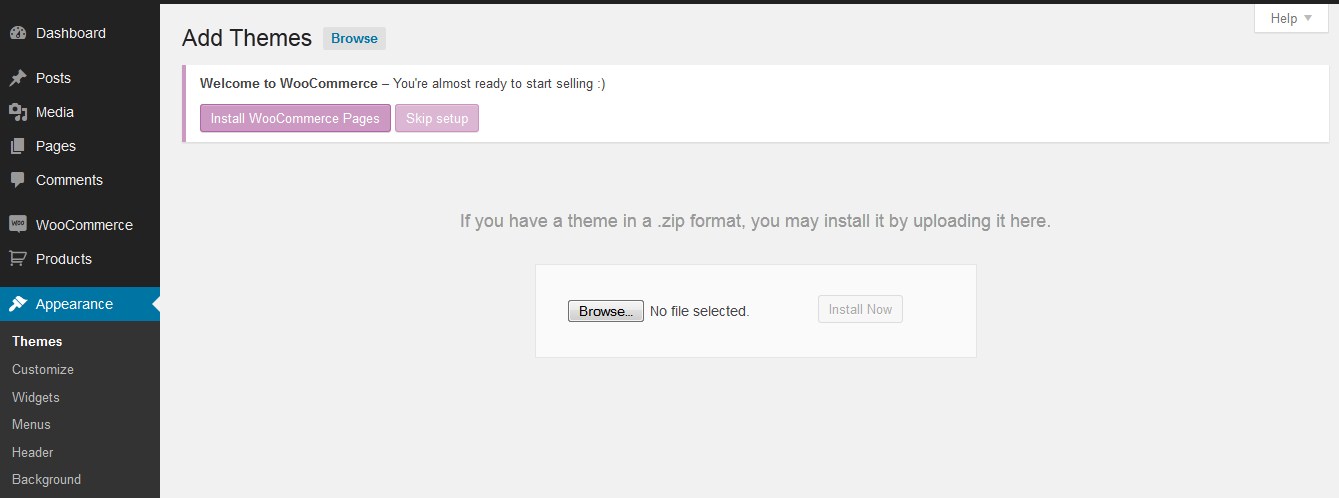Click the WooCommerce logo icon

coord(18,225)
